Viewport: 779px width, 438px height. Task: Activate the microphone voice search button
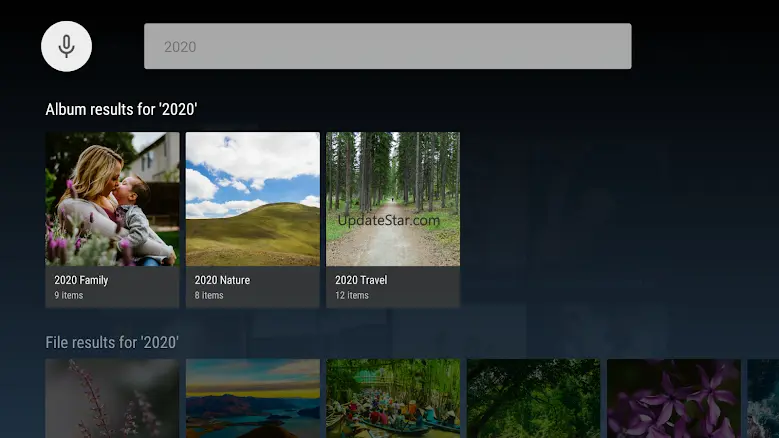[66, 46]
